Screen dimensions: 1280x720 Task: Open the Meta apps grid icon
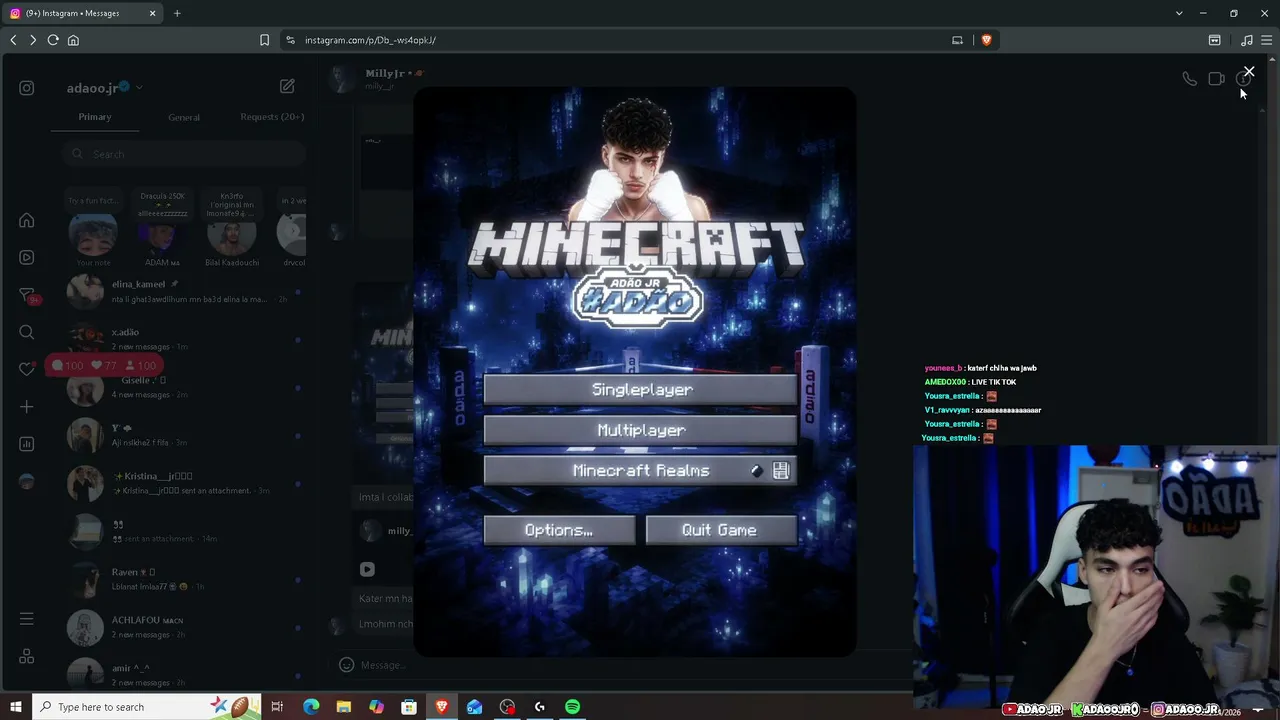point(27,657)
